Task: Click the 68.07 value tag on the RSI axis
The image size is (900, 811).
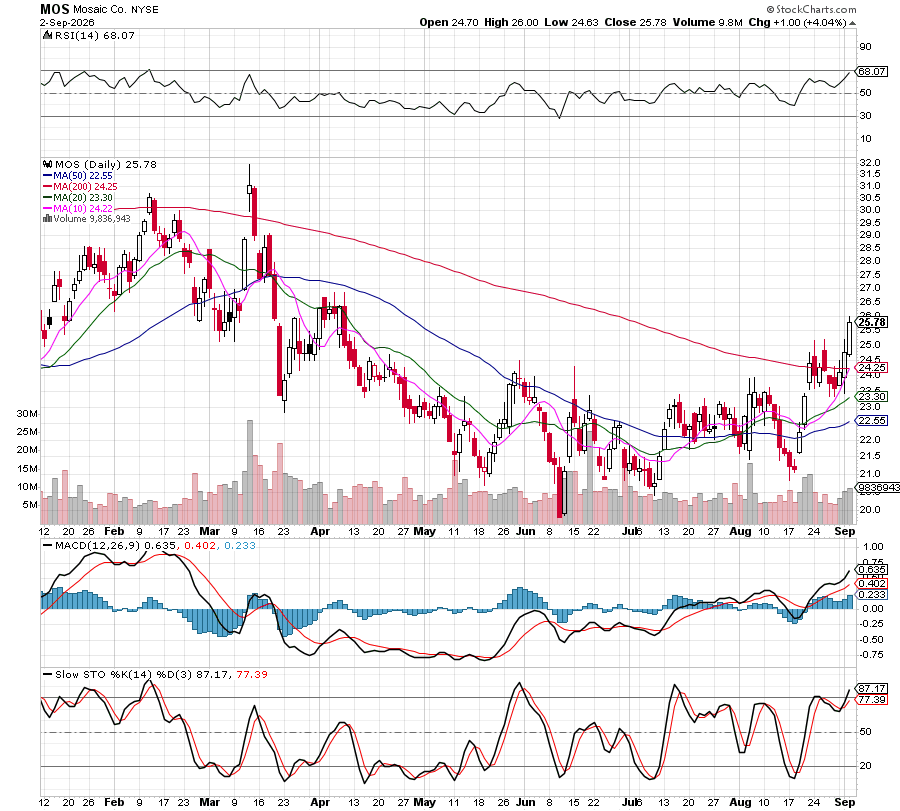Action: tap(871, 72)
